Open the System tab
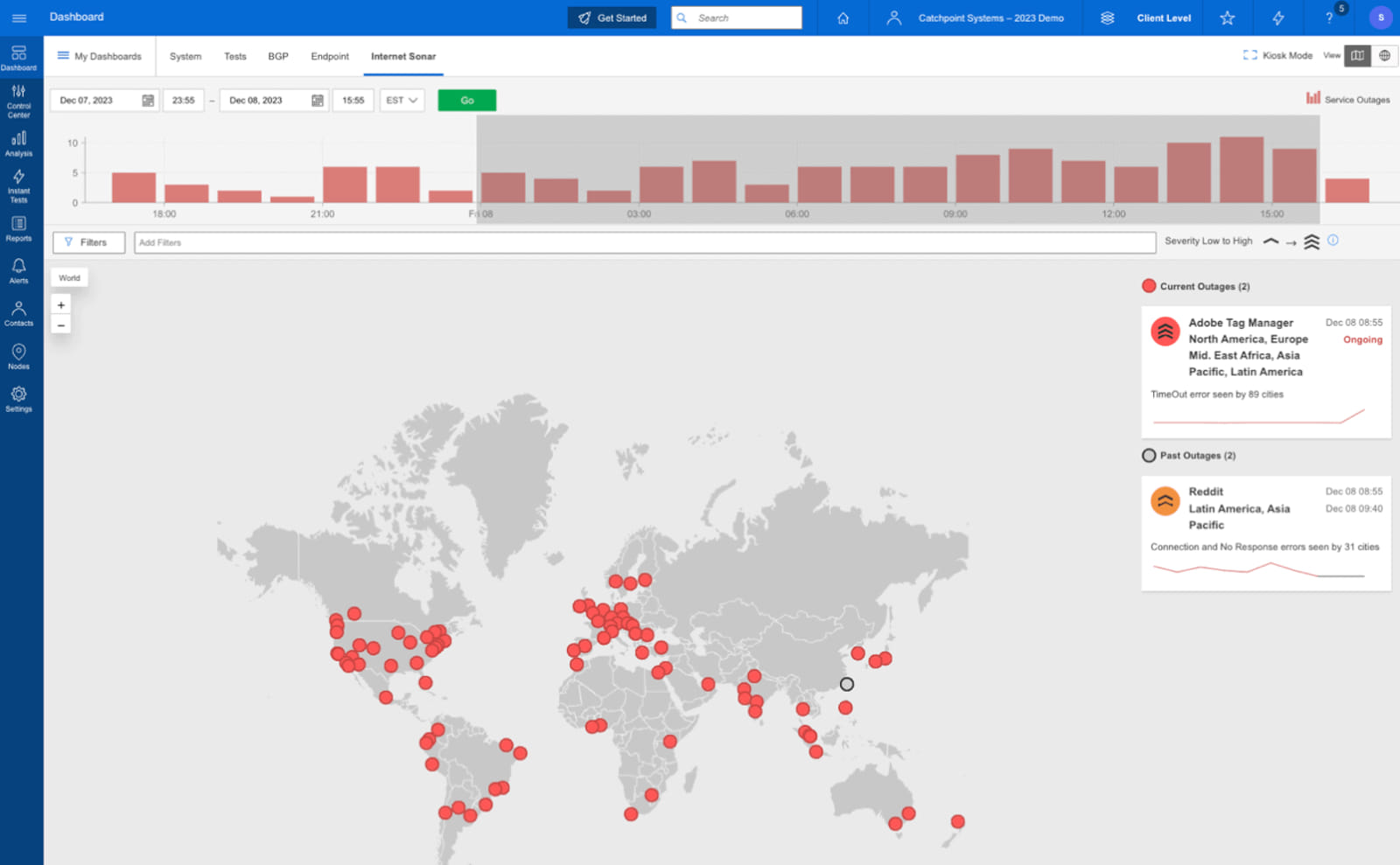Image resolution: width=1400 pixels, height=865 pixels. pyautogui.click(x=185, y=56)
